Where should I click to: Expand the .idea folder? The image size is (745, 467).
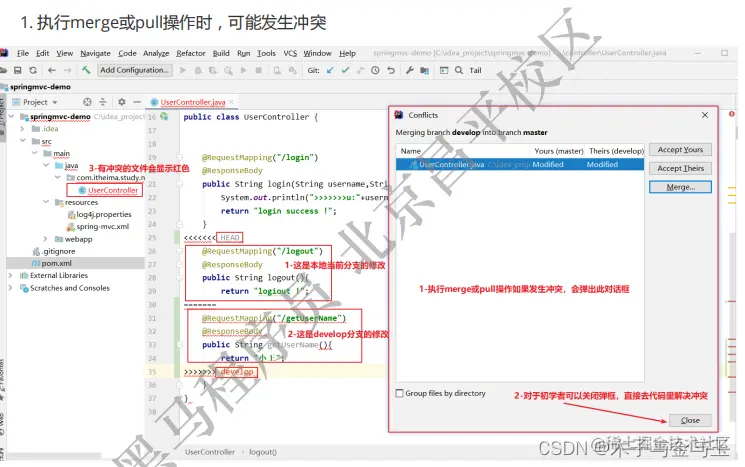[x=22, y=129]
